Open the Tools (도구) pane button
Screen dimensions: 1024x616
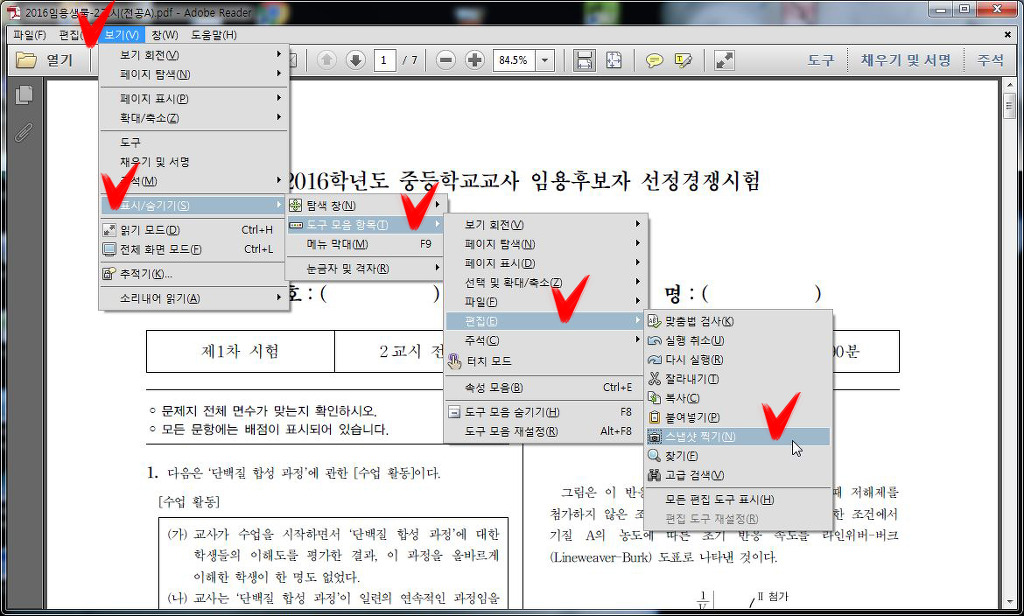pyautogui.click(x=821, y=60)
